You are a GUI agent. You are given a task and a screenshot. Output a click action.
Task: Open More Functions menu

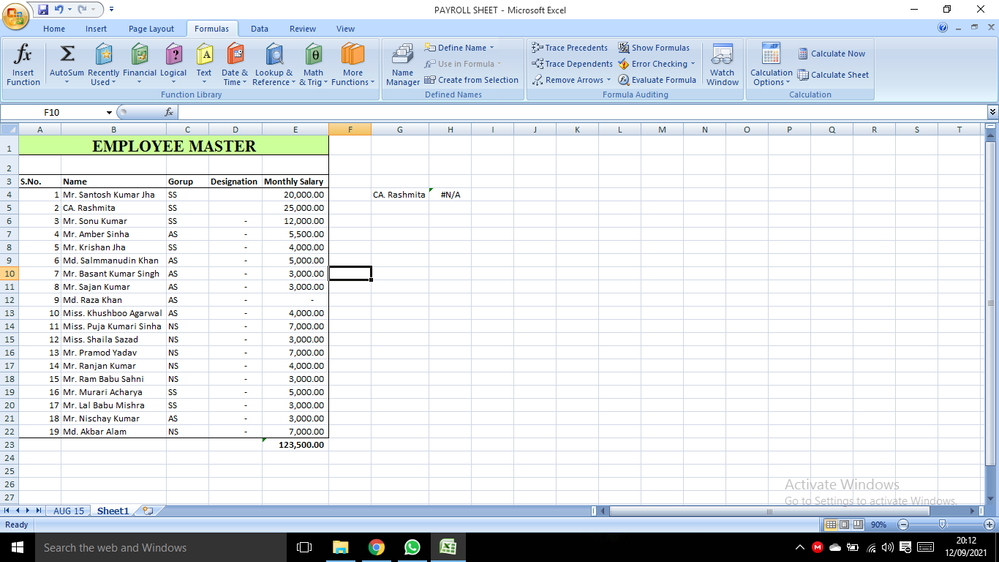tap(352, 64)
